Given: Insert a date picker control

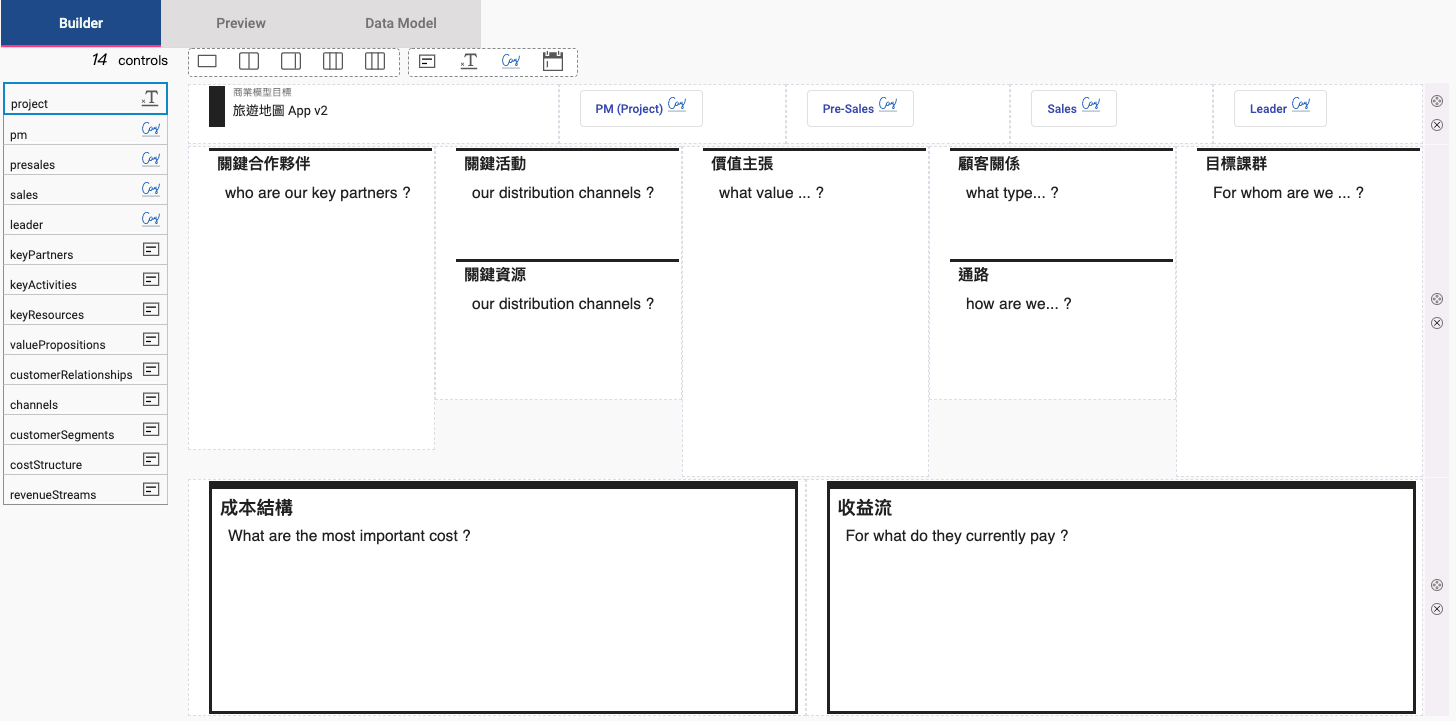Looking at the screenshot, I should tap(553, 61).
